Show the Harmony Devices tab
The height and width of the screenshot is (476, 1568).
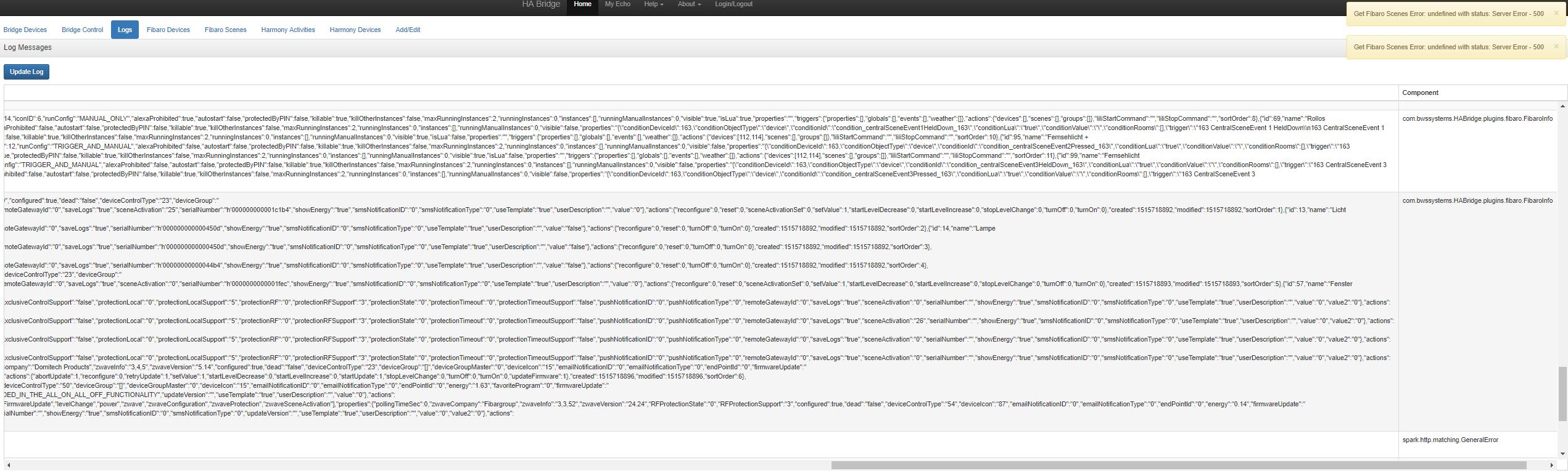coord(355,30)
